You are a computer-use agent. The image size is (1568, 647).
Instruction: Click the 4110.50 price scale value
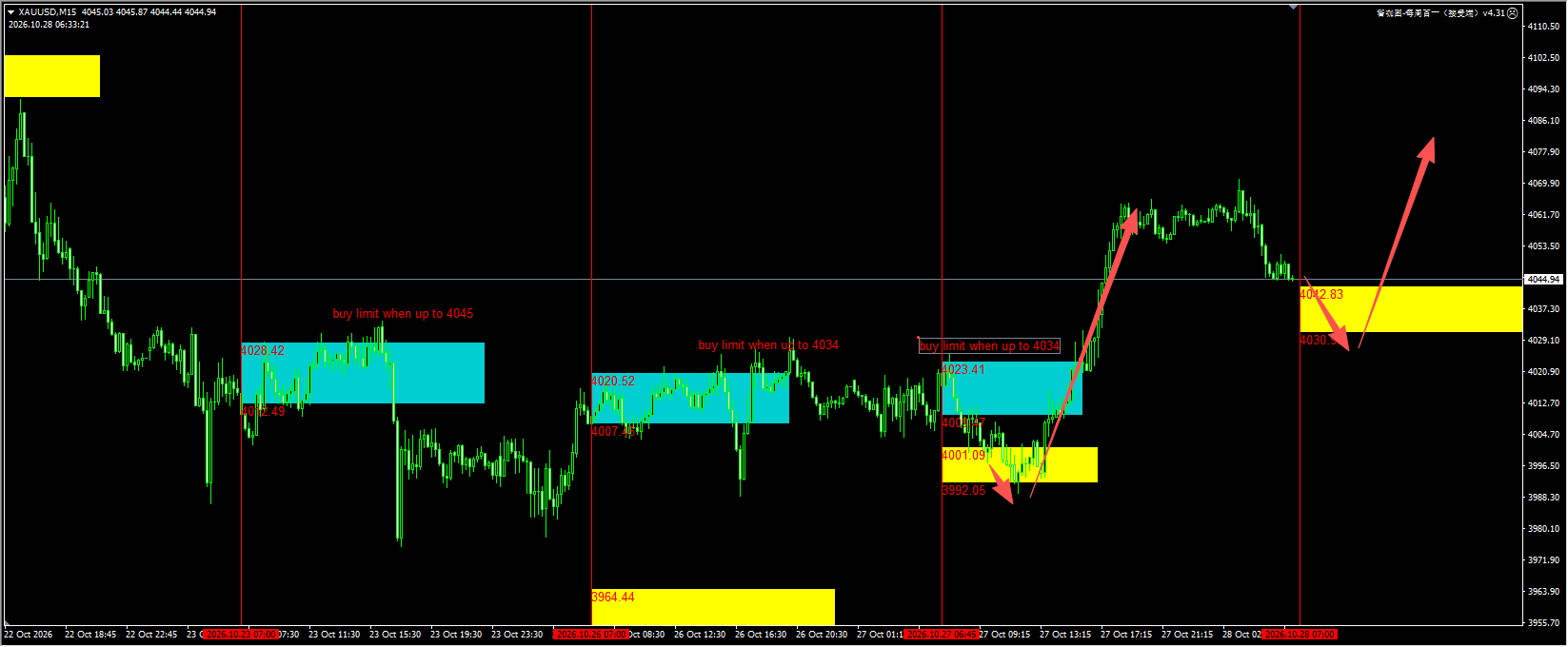coord(1543,27)
